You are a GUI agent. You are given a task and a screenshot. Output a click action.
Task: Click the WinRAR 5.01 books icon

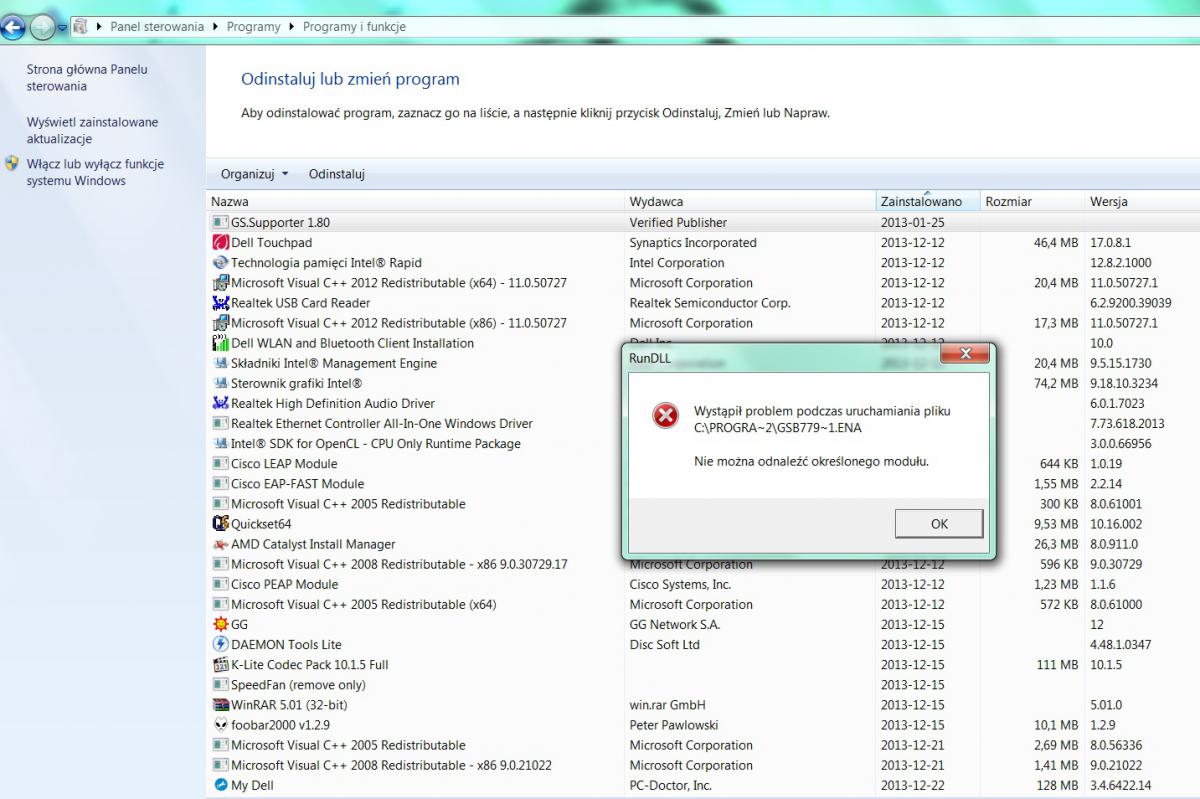coord(221,704)
